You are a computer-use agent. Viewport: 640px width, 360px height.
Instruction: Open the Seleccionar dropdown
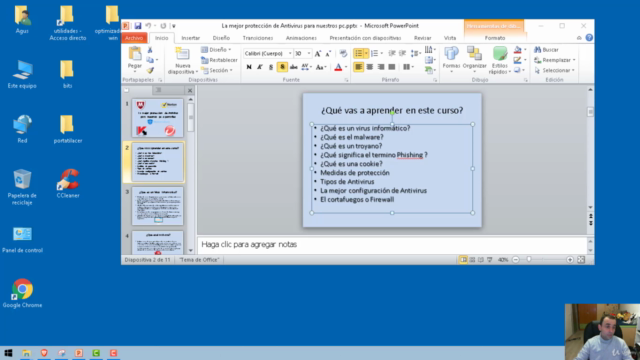555,70
